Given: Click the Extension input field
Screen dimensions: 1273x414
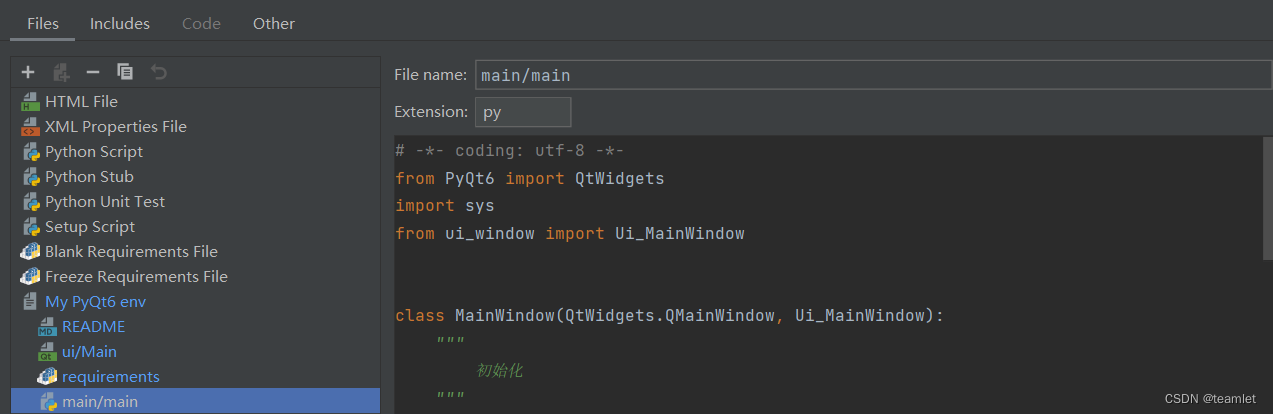Looking at the screenshot, I should click(x=523, y=112).
